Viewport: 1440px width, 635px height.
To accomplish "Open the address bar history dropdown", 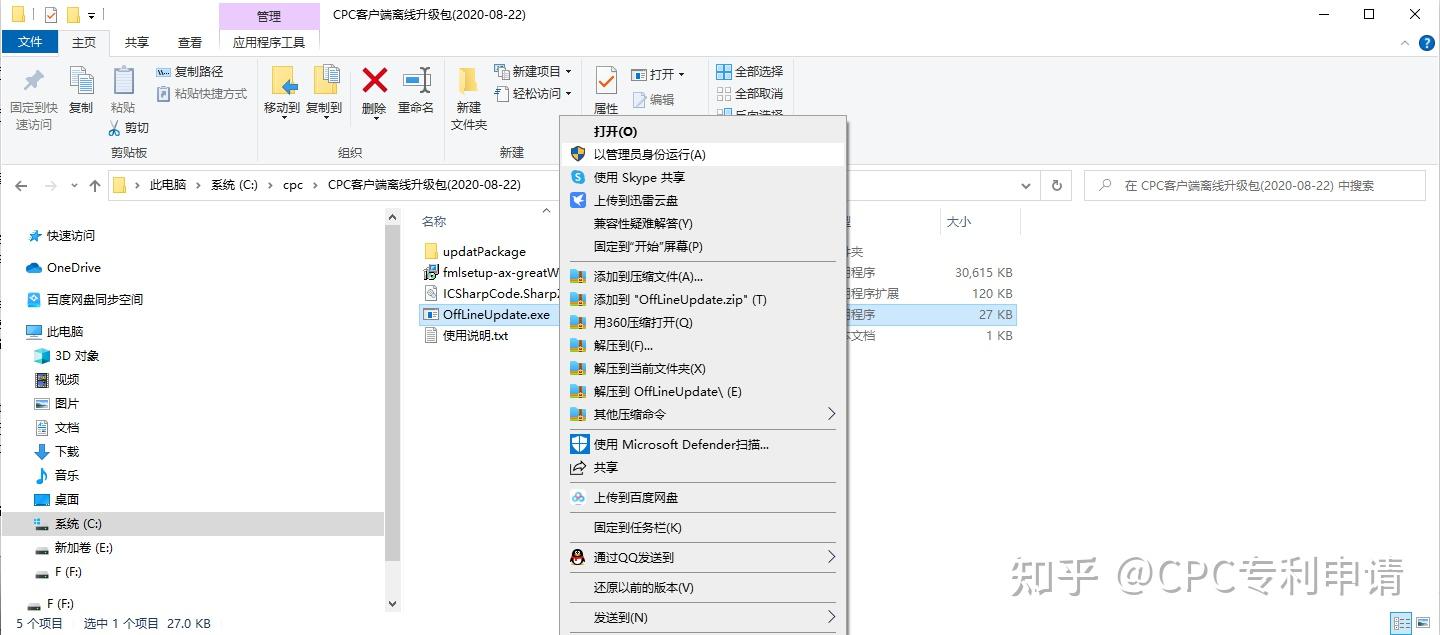I will [1026, 184].
